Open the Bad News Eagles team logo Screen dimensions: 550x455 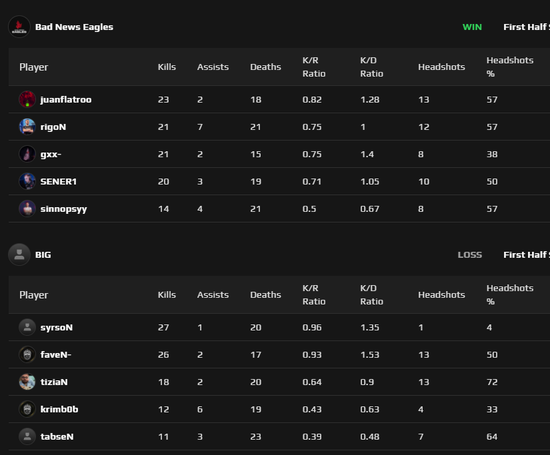19,27
